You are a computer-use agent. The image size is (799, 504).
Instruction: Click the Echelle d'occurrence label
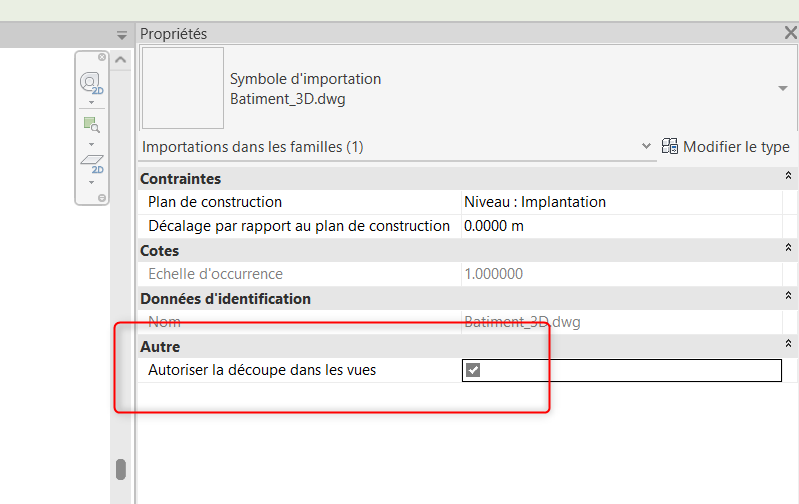coord(216,274)
